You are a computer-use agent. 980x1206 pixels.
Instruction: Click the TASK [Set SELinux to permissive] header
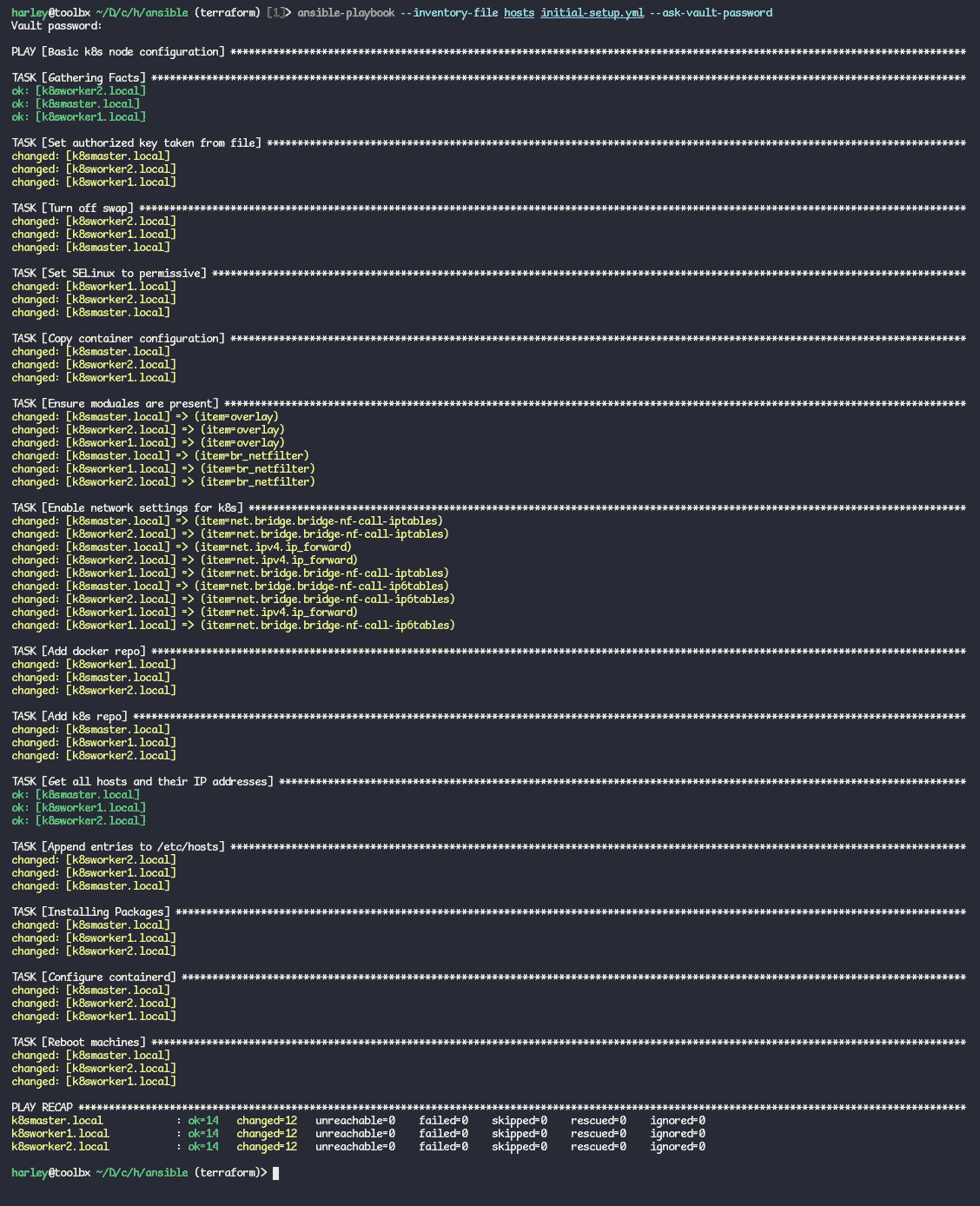[x=109, y=274]
